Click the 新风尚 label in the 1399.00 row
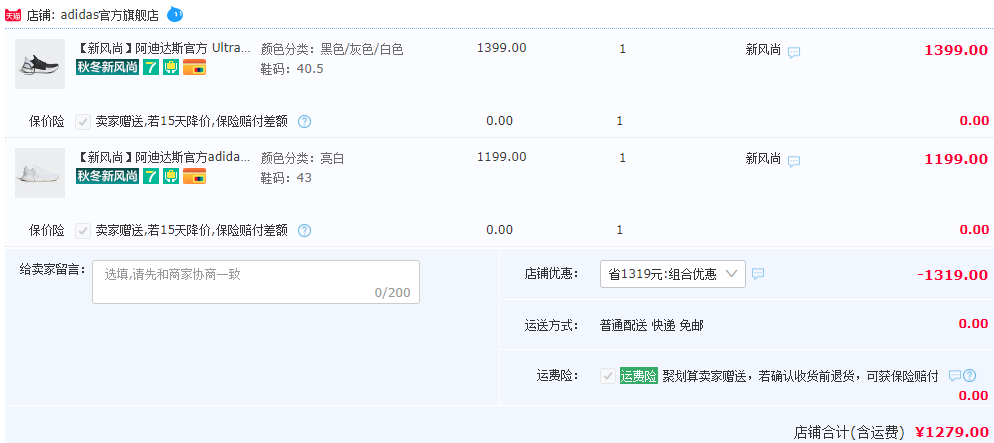994x443 pixels. coord(763,51)
